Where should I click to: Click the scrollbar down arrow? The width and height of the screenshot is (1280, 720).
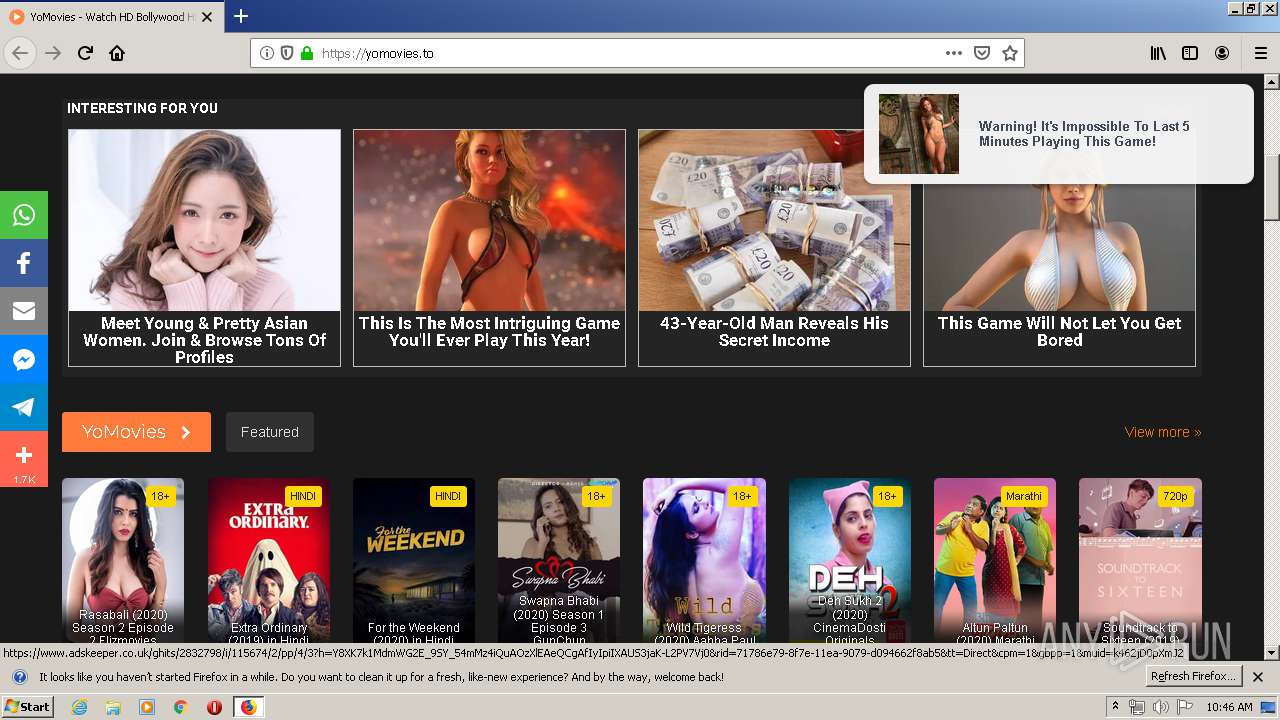(1272, 653)
